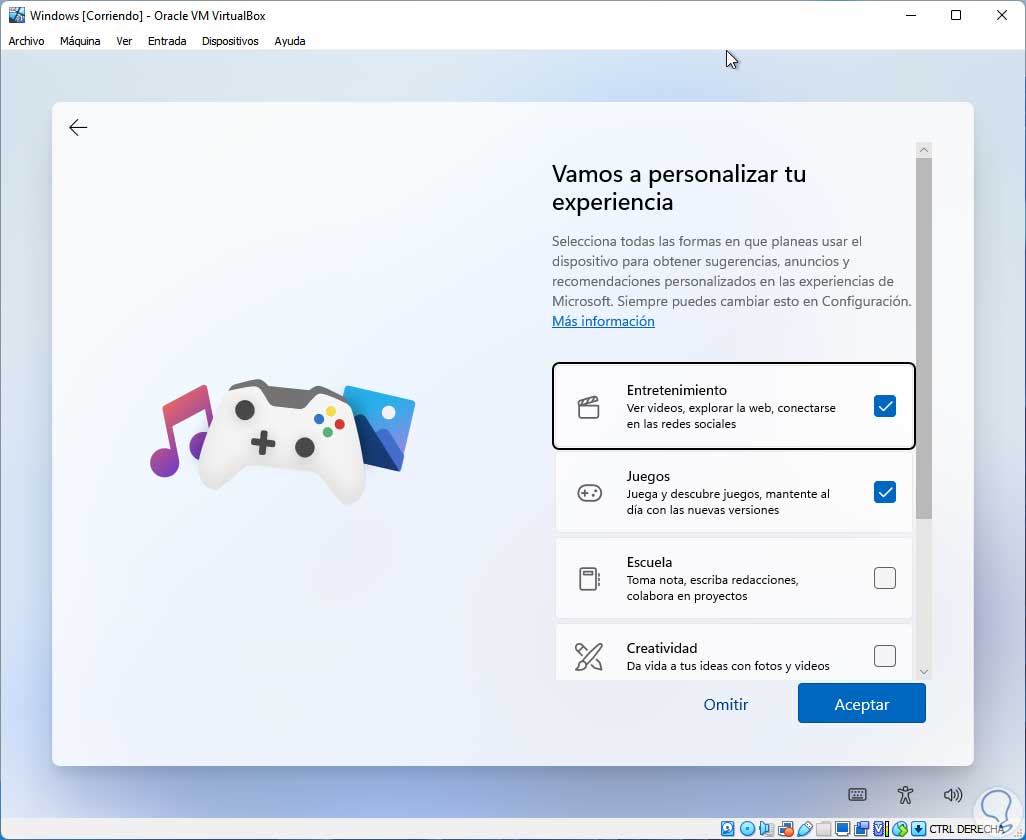Click the Escuela notebook icon
The width and height of the screenshot is (1026, 840).
[x=589, y=578]
